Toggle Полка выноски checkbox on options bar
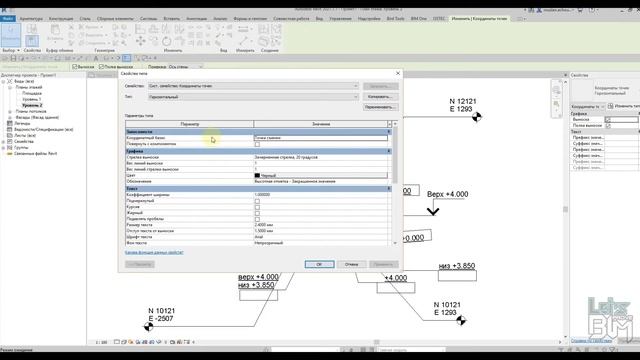The height and width of the screenshot is (360, 640). [102, 67]
